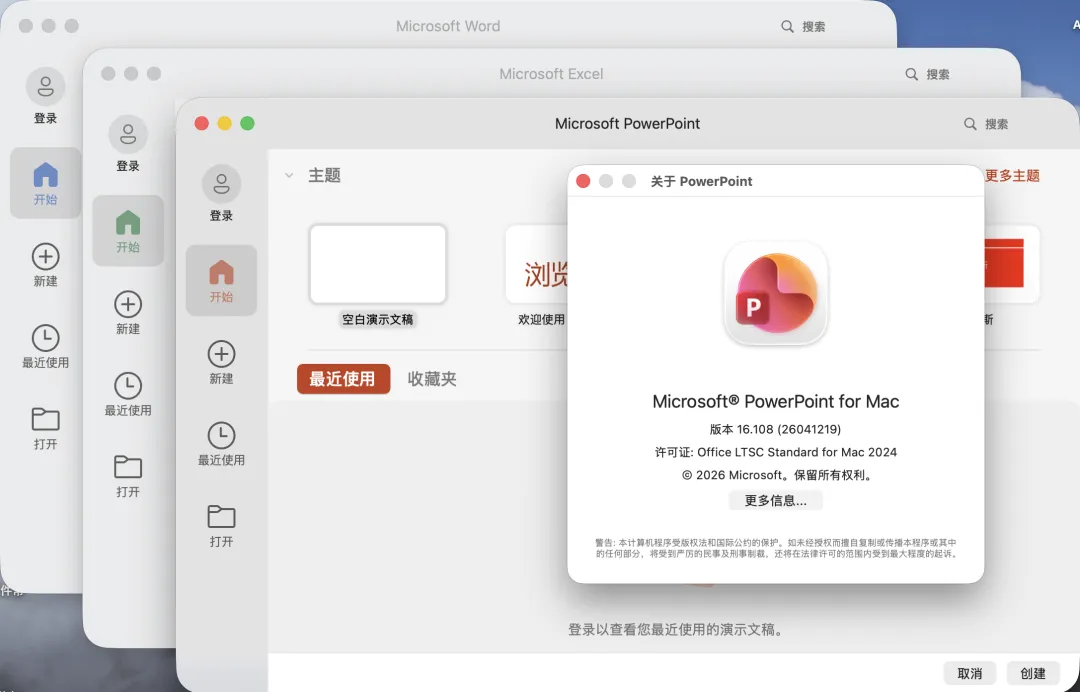
Task: Select the orange Home icon in PowerPoint sidebar
Action: click(x=221, y=272)
